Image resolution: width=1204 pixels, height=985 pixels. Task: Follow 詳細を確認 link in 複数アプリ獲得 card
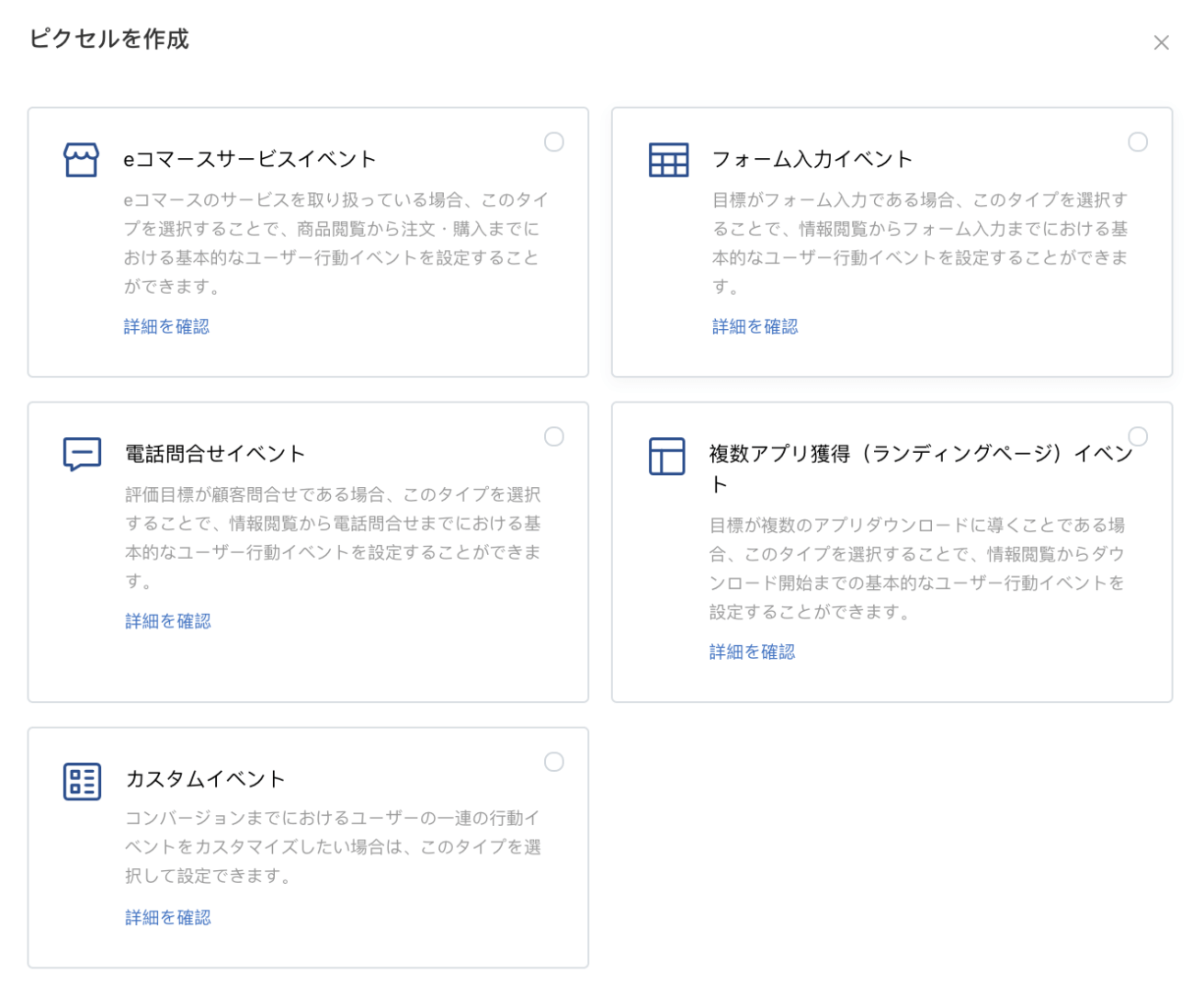(x=752, y=651)
